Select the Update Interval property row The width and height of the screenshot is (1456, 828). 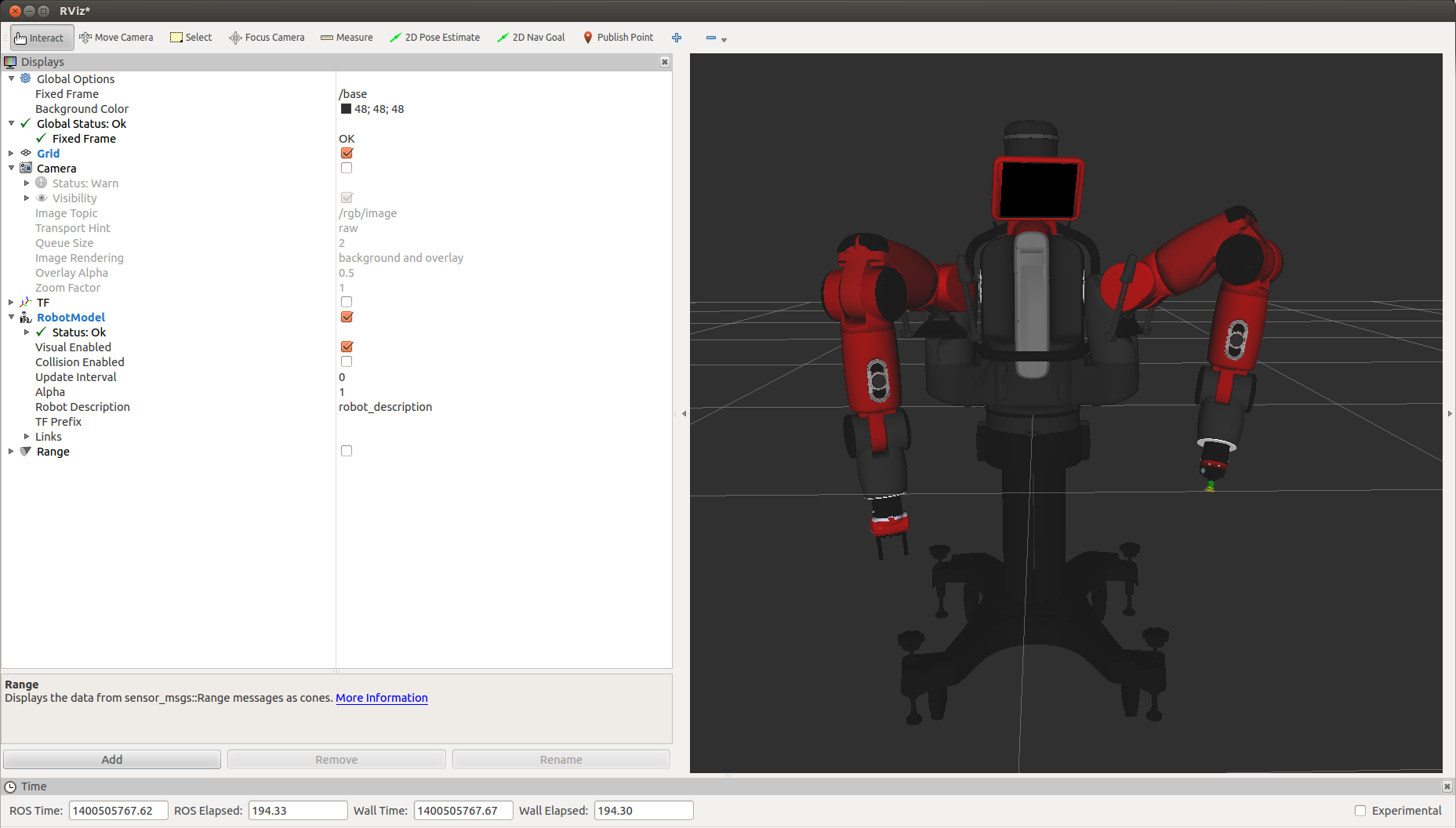click(336, 377)
